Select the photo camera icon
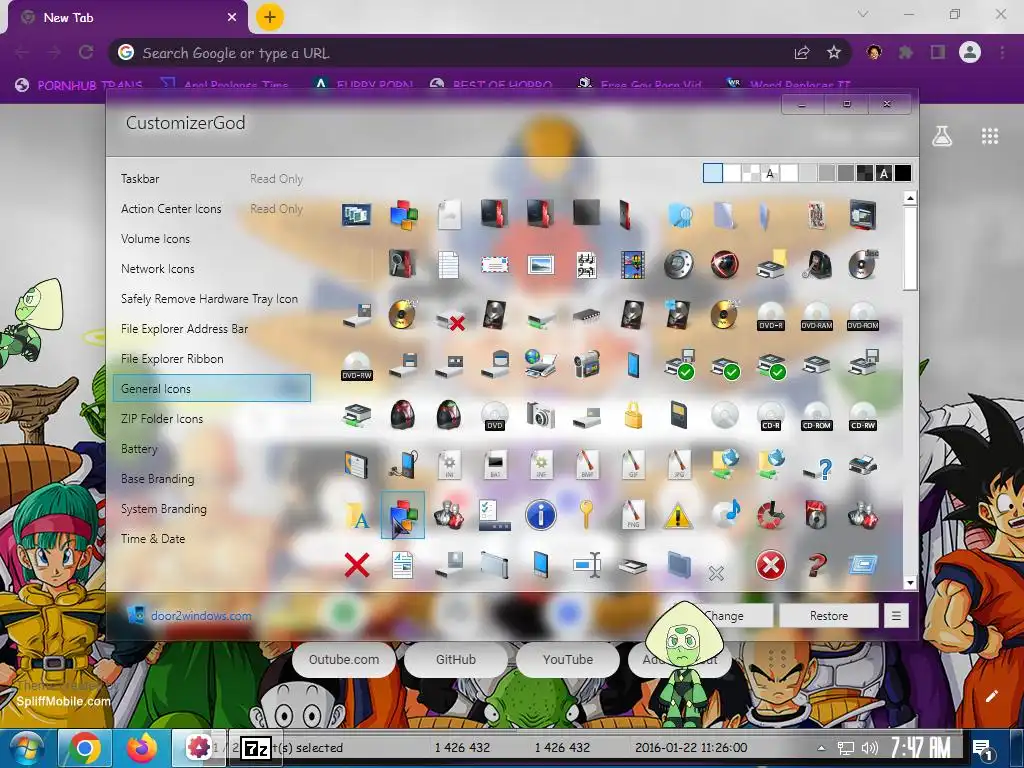 (541, 415)
